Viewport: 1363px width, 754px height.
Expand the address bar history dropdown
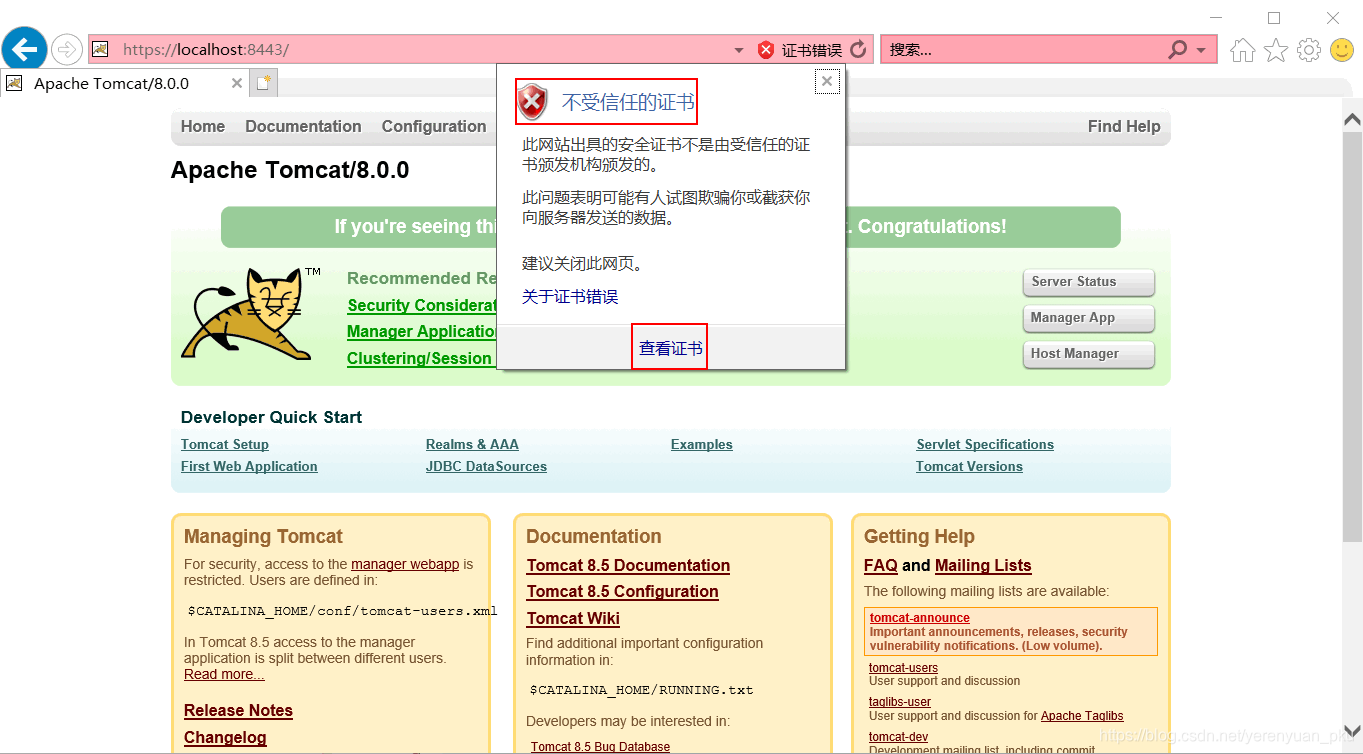coord(739,50)
